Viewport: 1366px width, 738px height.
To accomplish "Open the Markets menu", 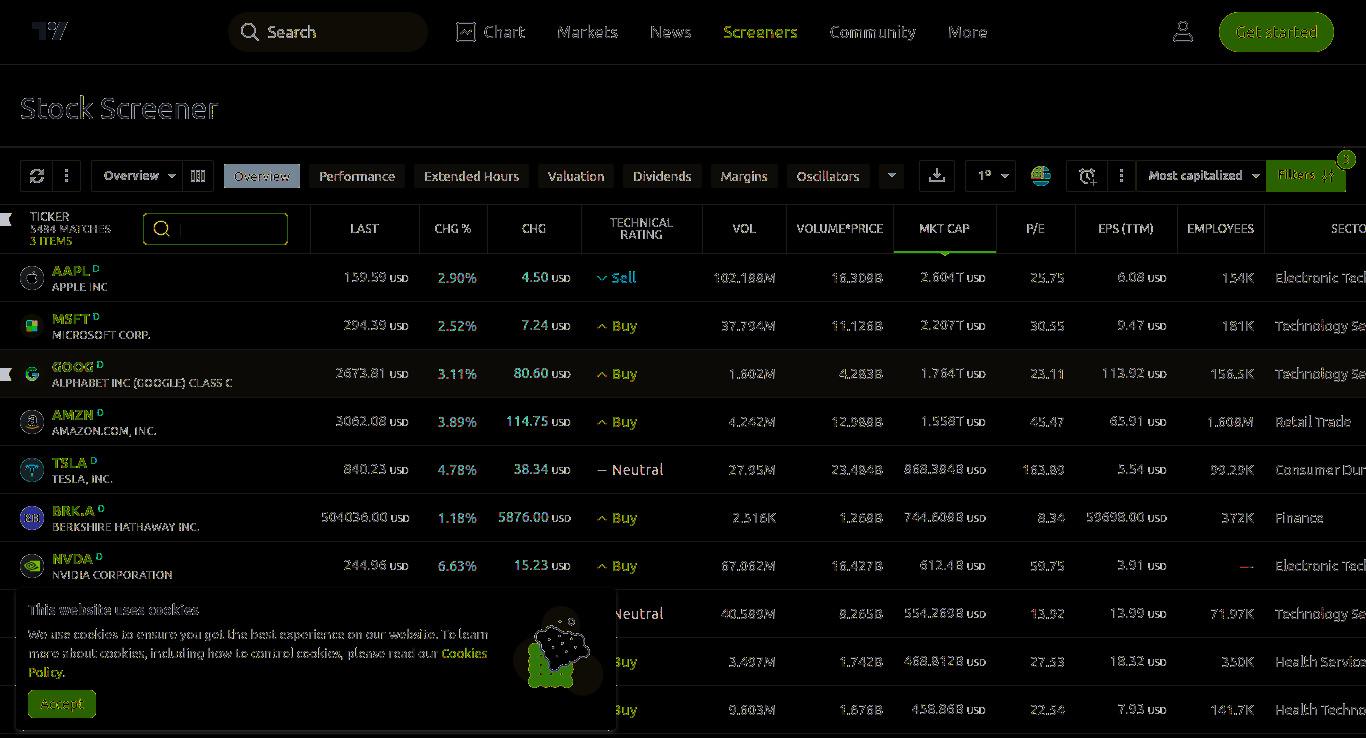I will pyautogui.click(x=587, y=32).
